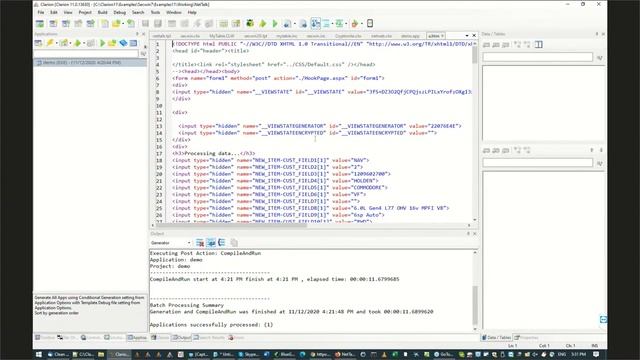This screenshot has height=360, width=640.
Task: Click the clear-output icon with red X
Action: click(200, 243)
